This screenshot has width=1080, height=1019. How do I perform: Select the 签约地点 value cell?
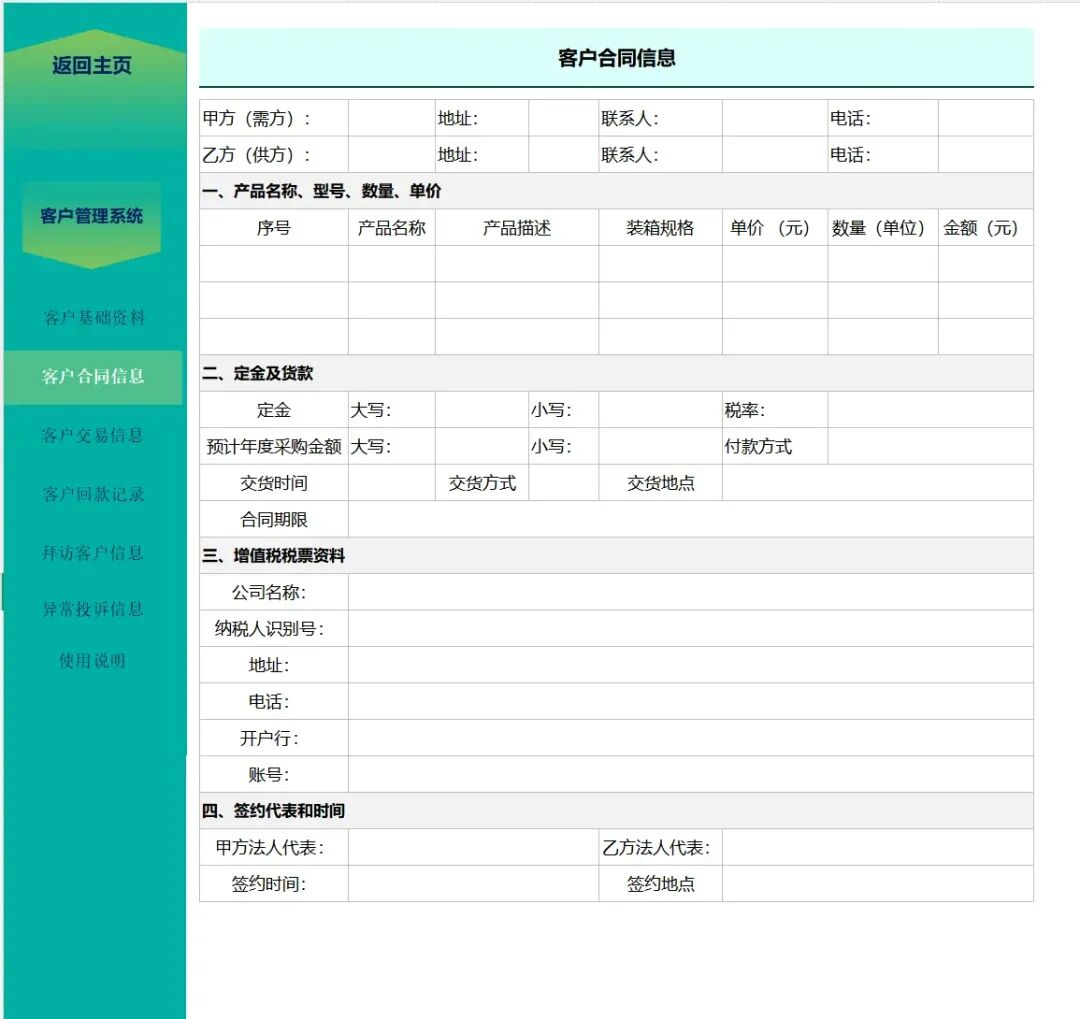[877, 884]
